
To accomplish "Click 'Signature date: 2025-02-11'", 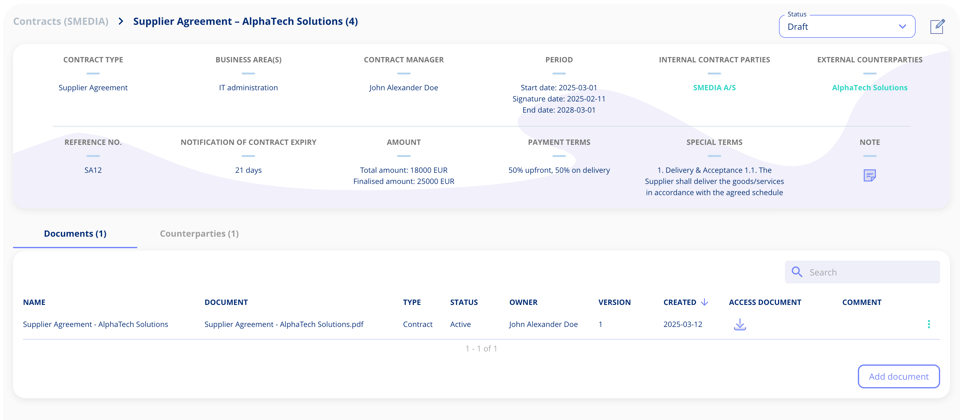I will (558, 99).
